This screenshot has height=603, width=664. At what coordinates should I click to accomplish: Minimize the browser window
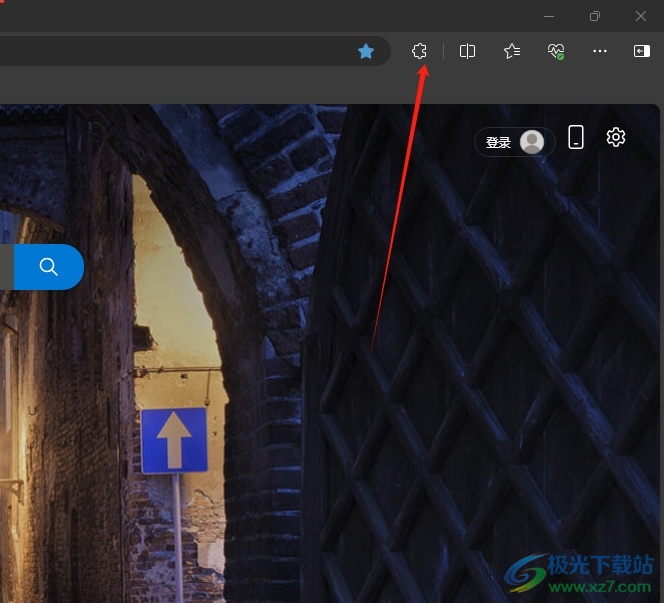[549, 17]
